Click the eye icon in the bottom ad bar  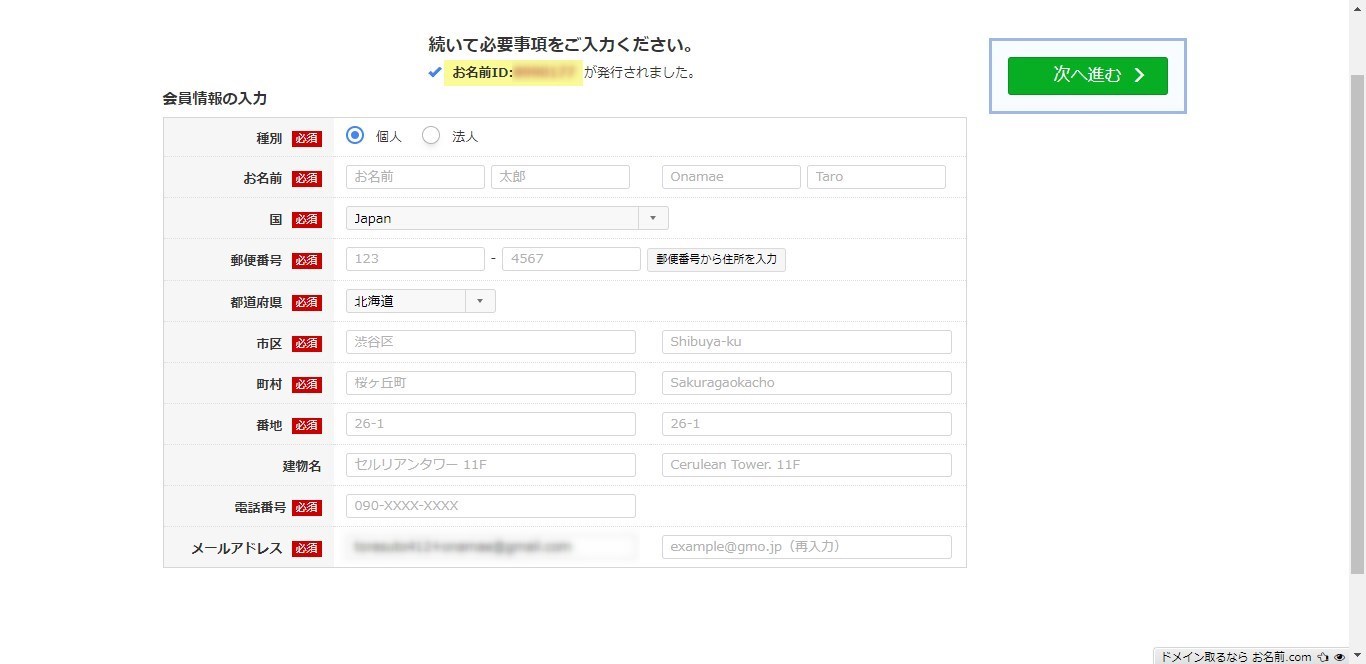point(1339,657)
